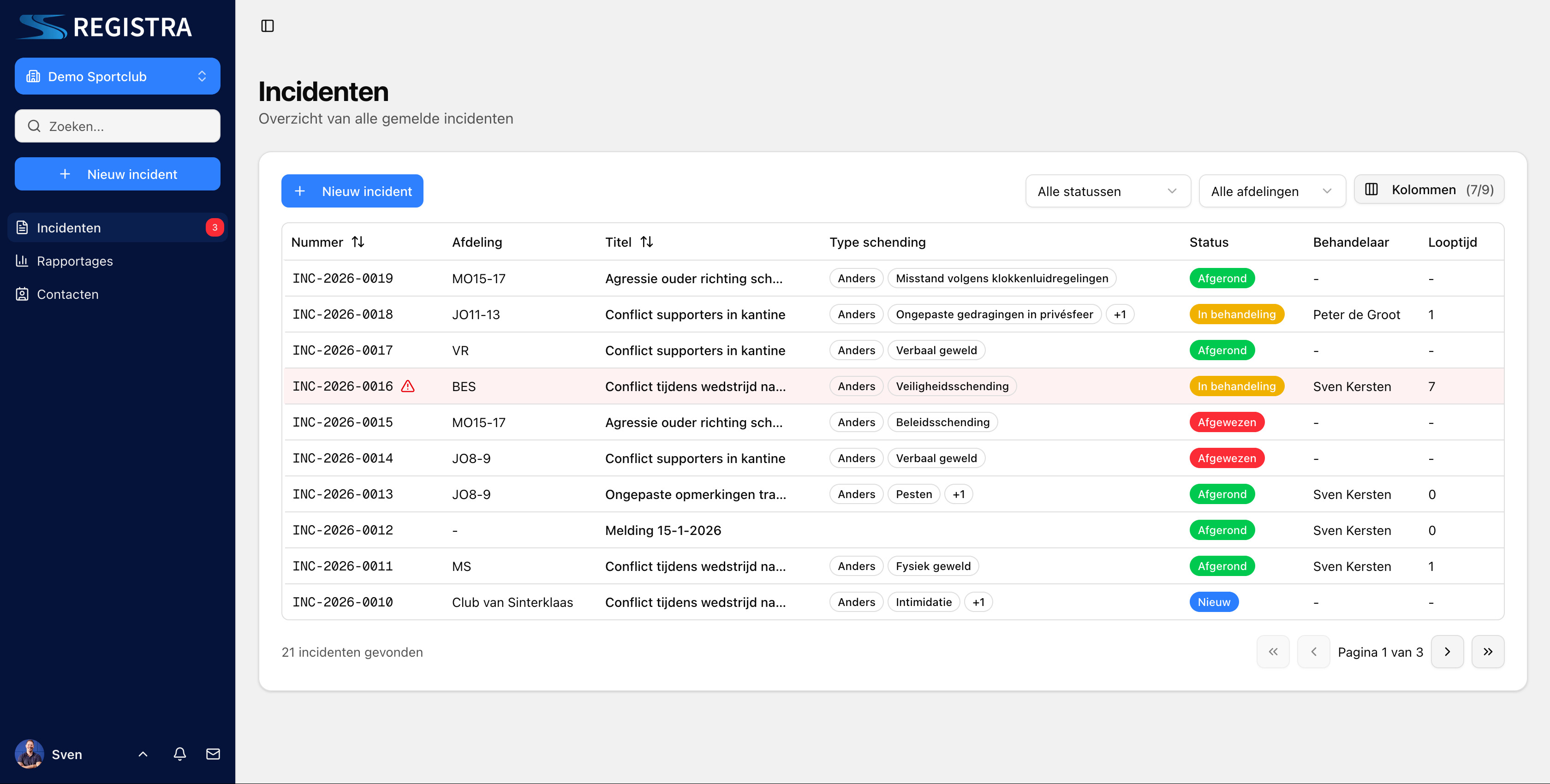Click the REGISTRA logo
Screen dimensions: 1550x784
pyautogui.click(x=103, y=26)
